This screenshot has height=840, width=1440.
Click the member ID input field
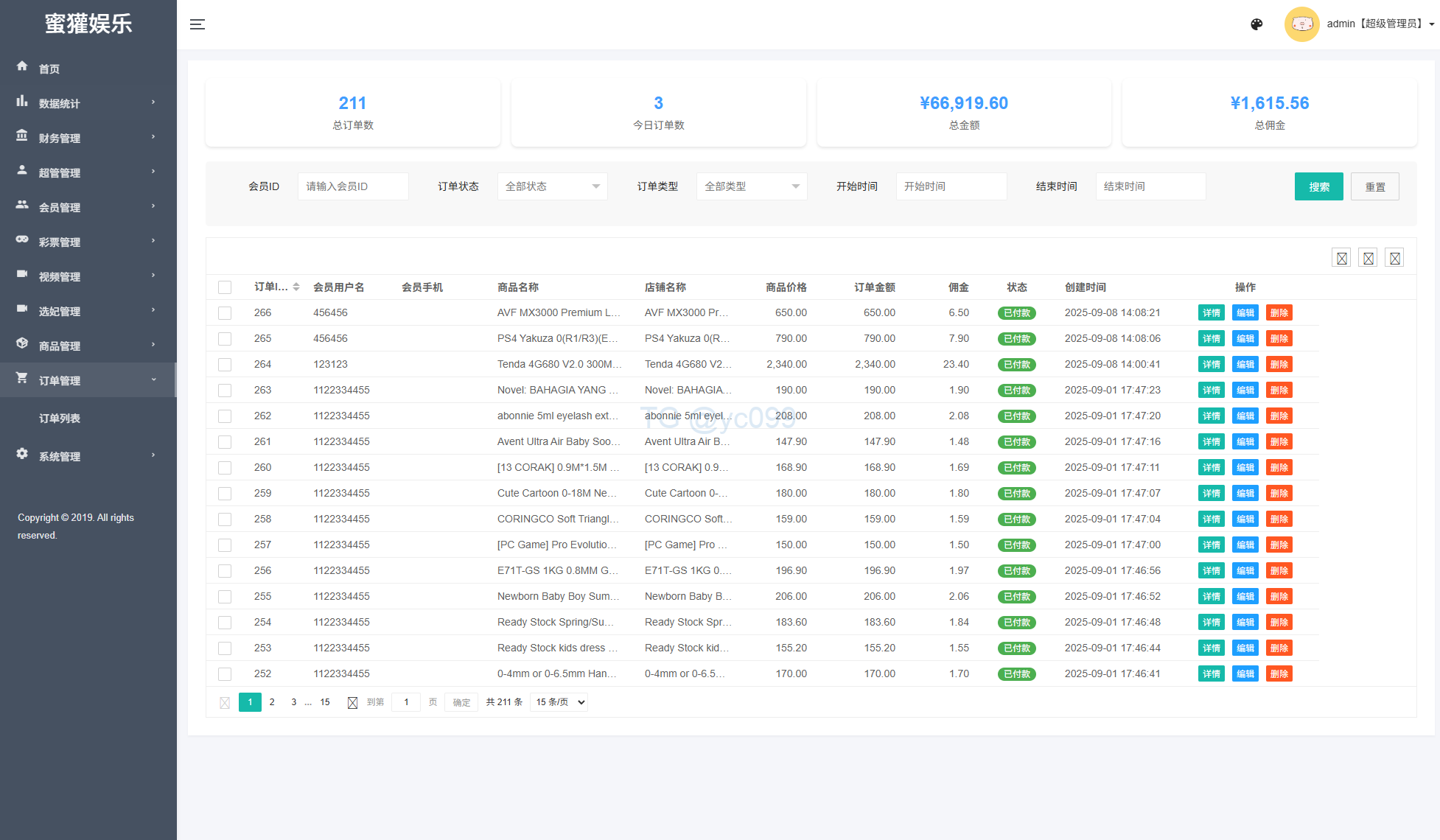click(353, 186)
